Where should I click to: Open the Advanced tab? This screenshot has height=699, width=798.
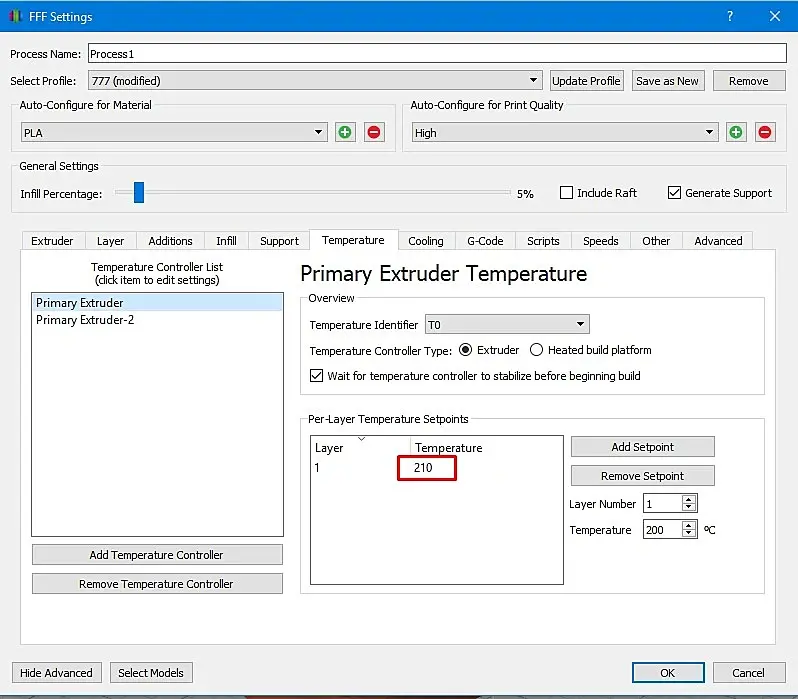(718, 241)
